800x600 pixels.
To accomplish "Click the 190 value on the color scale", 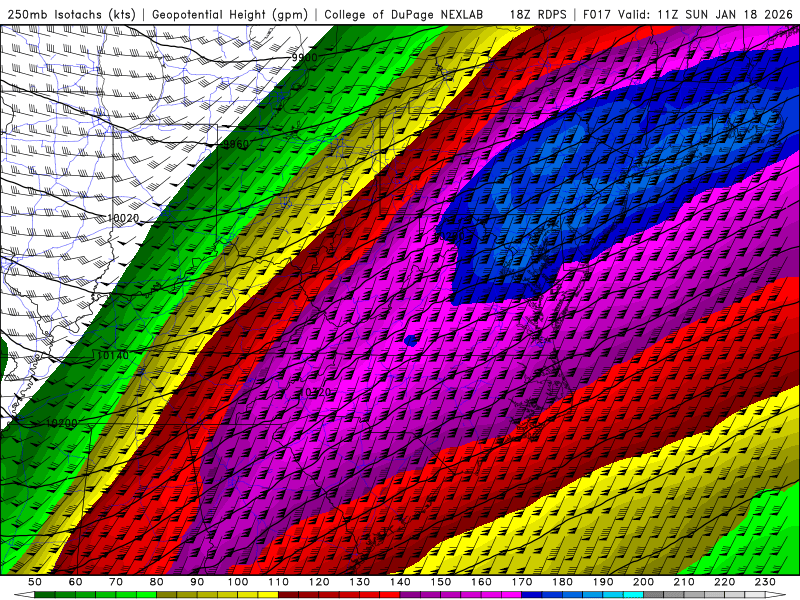I will pos(603,582).
